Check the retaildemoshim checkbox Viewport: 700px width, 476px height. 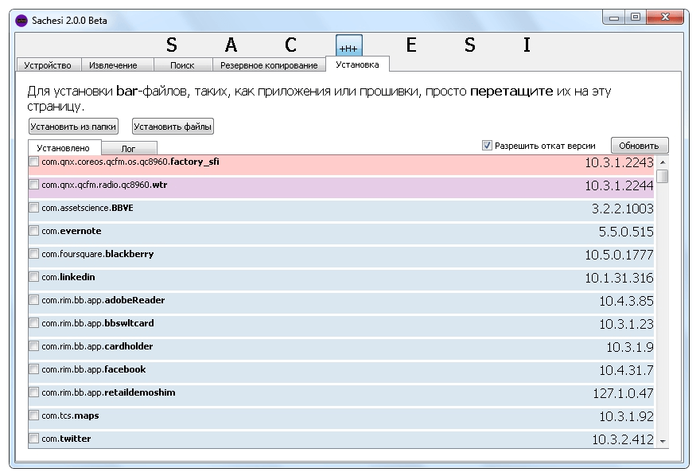[34, 392]
